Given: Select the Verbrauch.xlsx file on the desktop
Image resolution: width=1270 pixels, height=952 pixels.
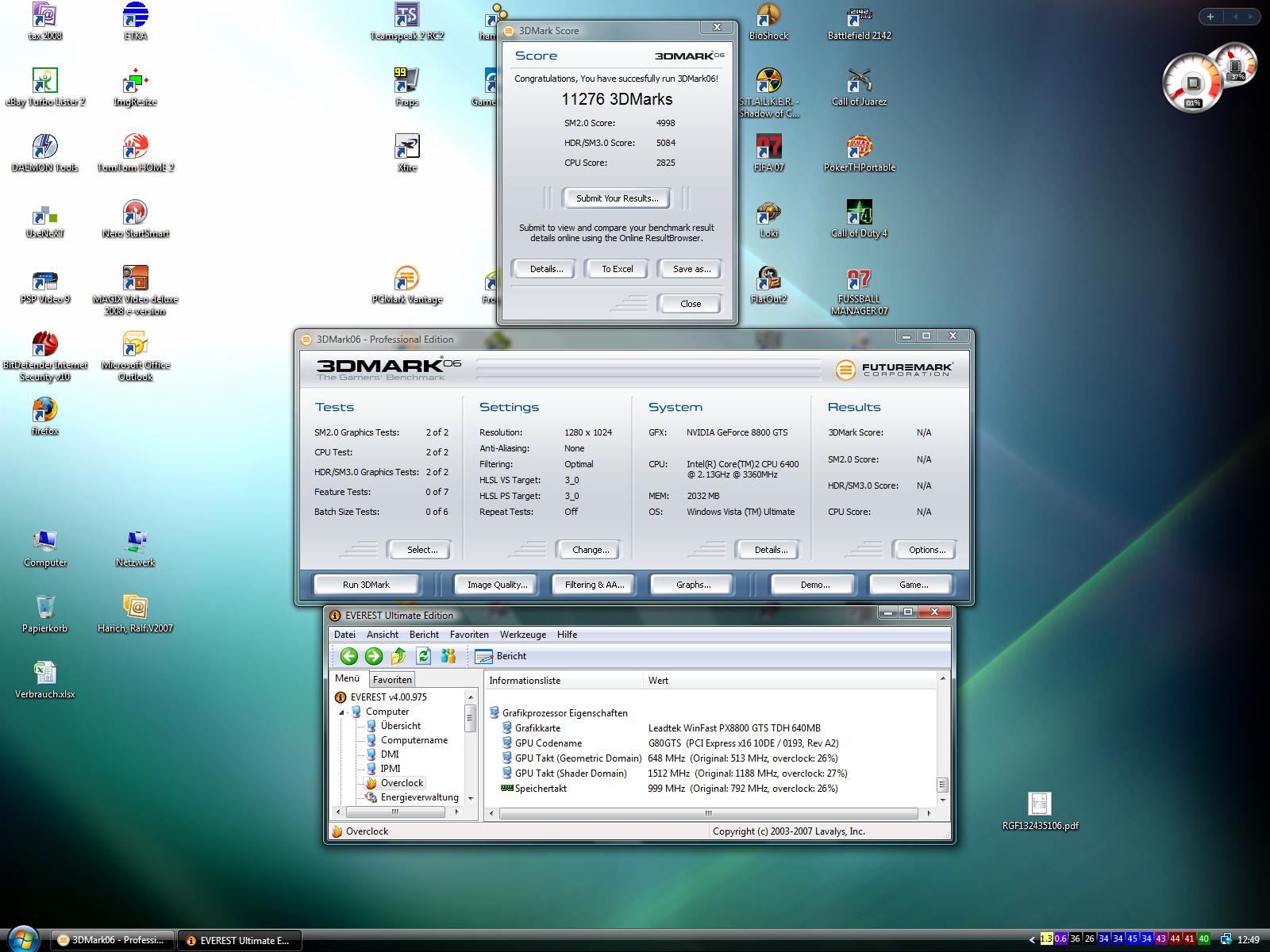Looking at the screenshot, I should (x=45, y=680).
